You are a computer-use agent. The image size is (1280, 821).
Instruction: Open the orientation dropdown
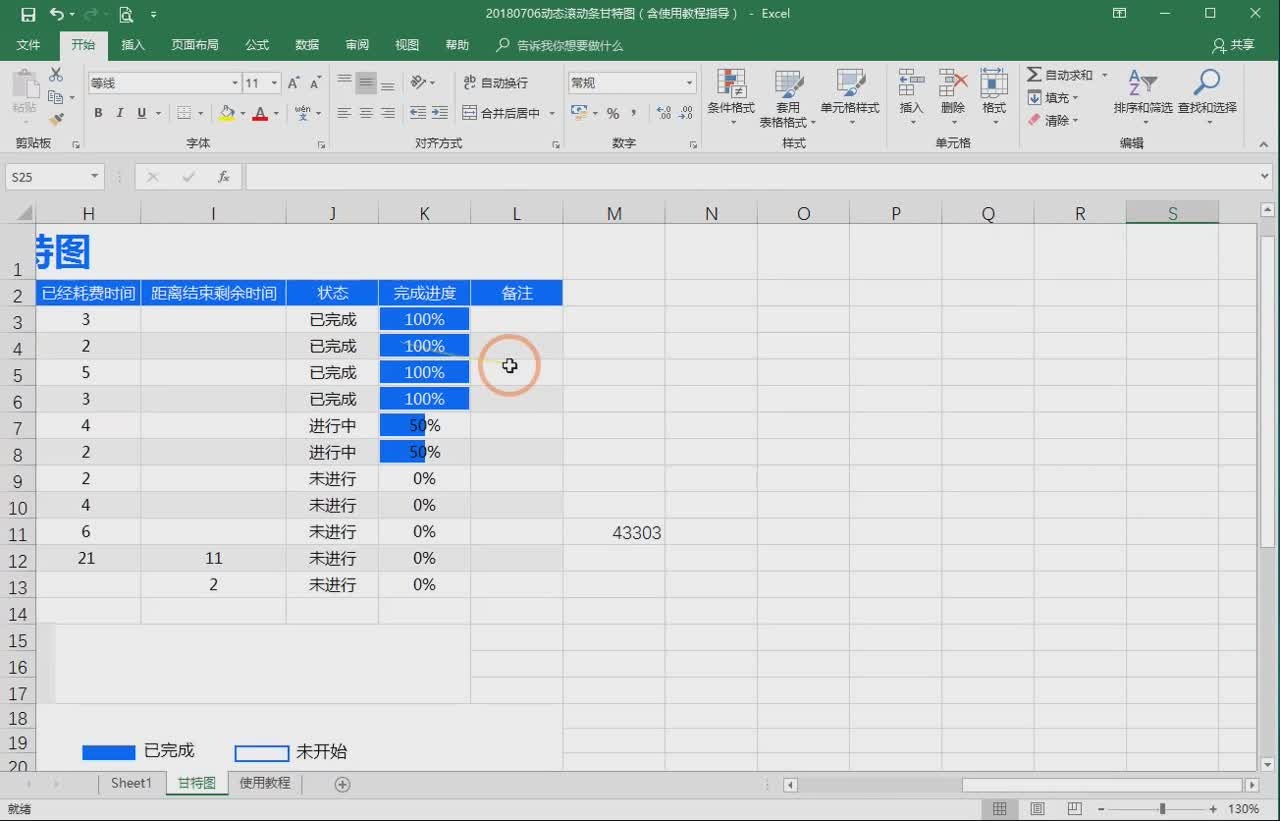(424, 83)
